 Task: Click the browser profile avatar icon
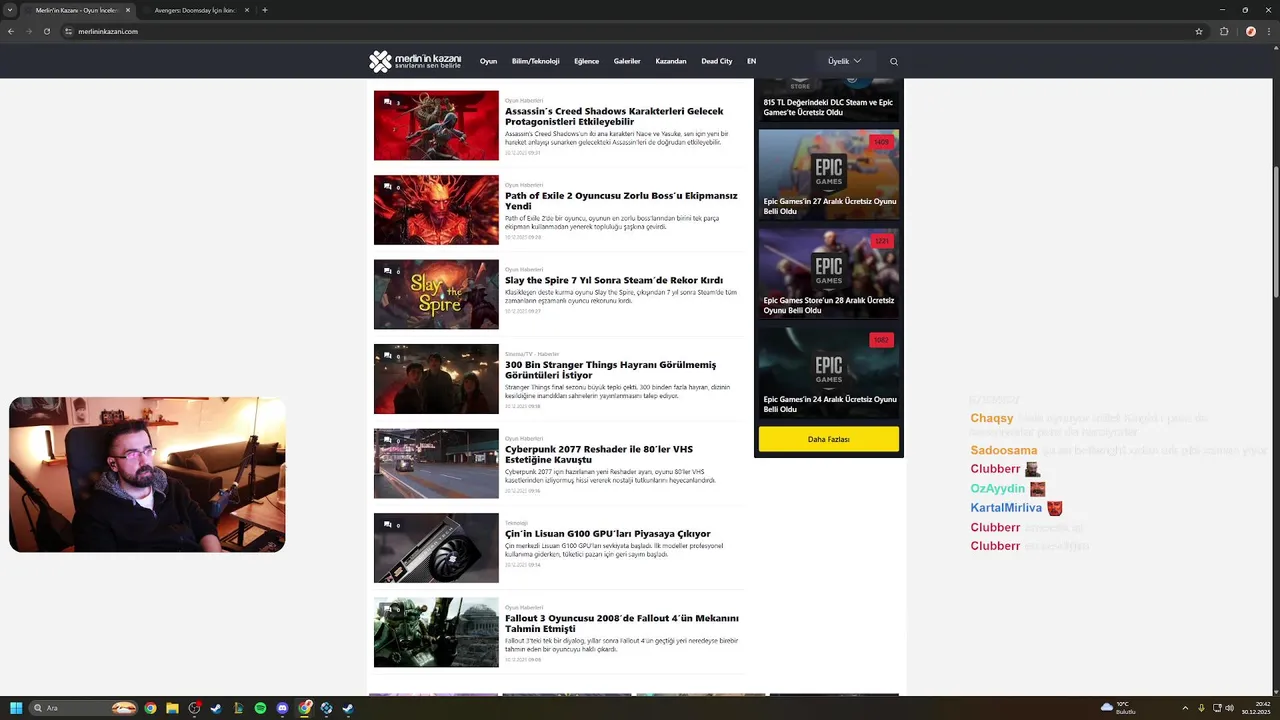(x=1250, y=31)
